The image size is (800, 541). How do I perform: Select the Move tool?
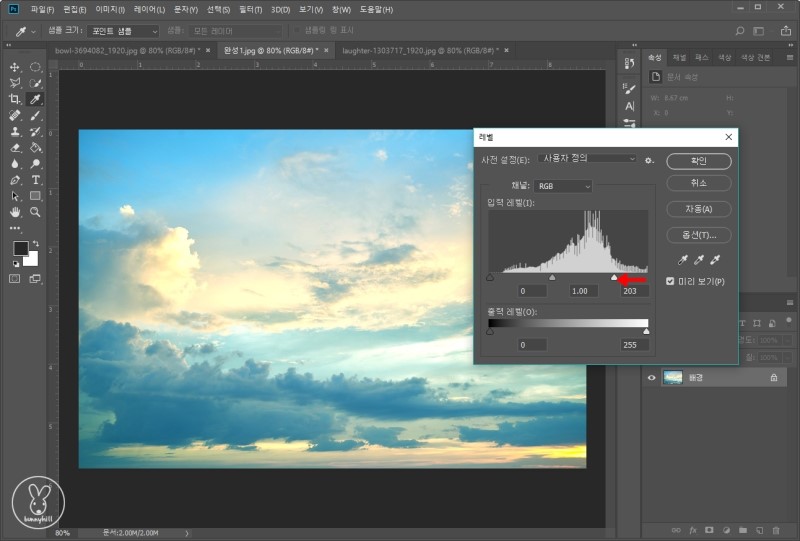(x=15, y=67)
